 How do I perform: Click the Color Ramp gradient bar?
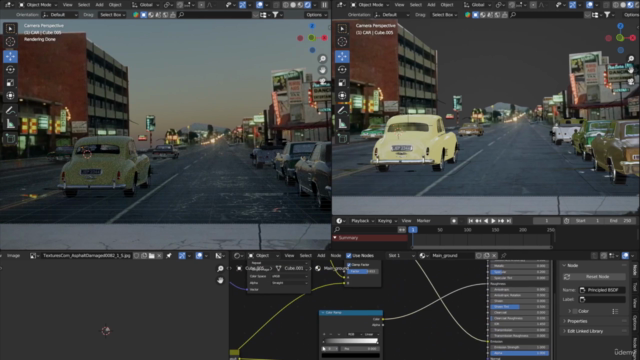[351, 342]
